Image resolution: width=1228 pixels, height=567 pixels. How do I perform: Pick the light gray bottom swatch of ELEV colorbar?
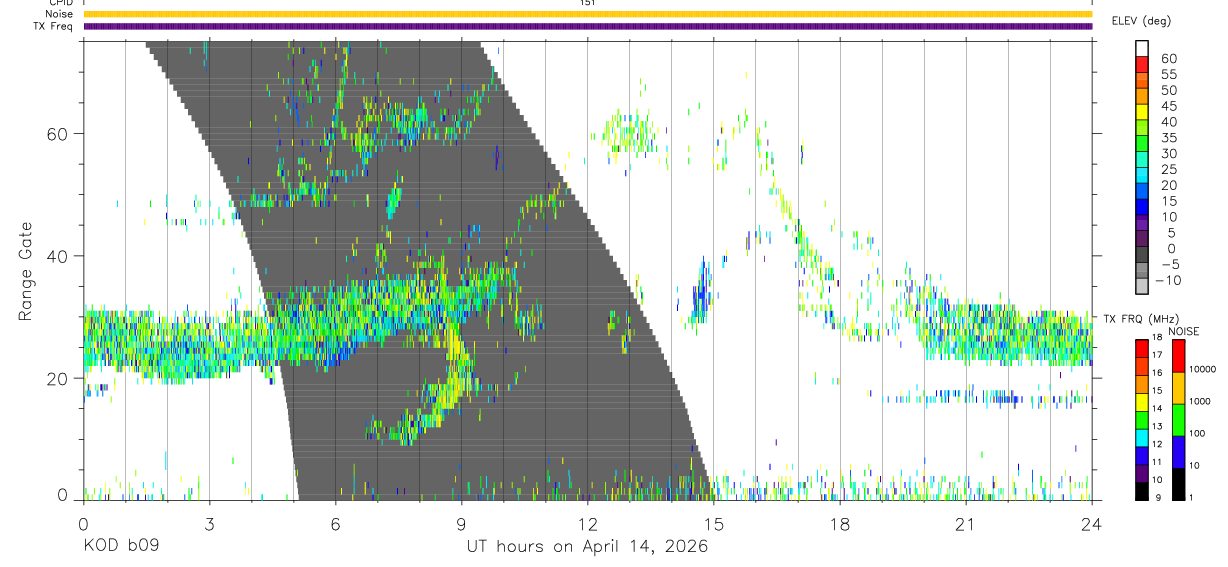tap(1142, 287)
